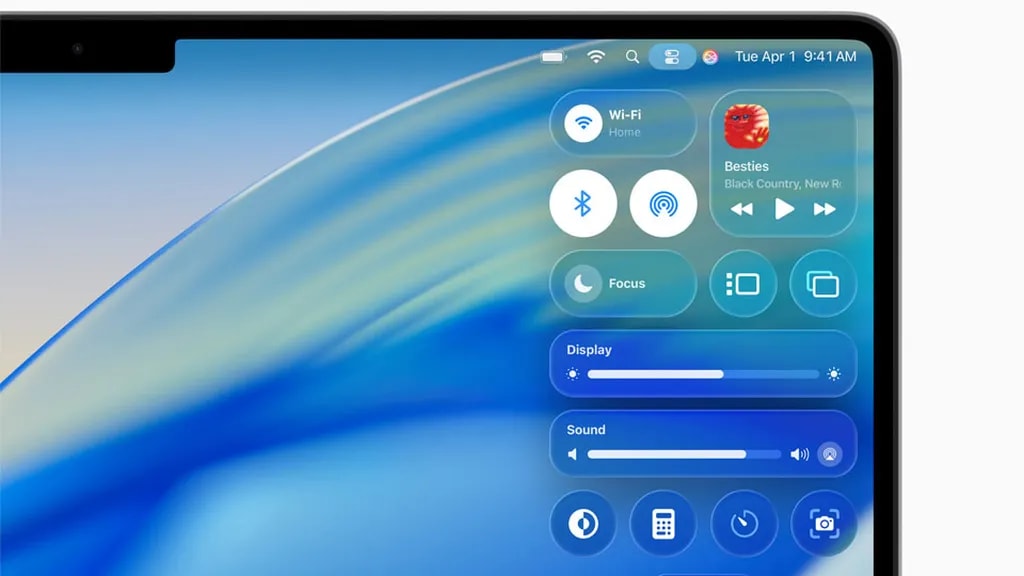Screen dimensions: 1024x576
Task: Play the Besties track
Action: pyautogui.click(x=784, y=209)
